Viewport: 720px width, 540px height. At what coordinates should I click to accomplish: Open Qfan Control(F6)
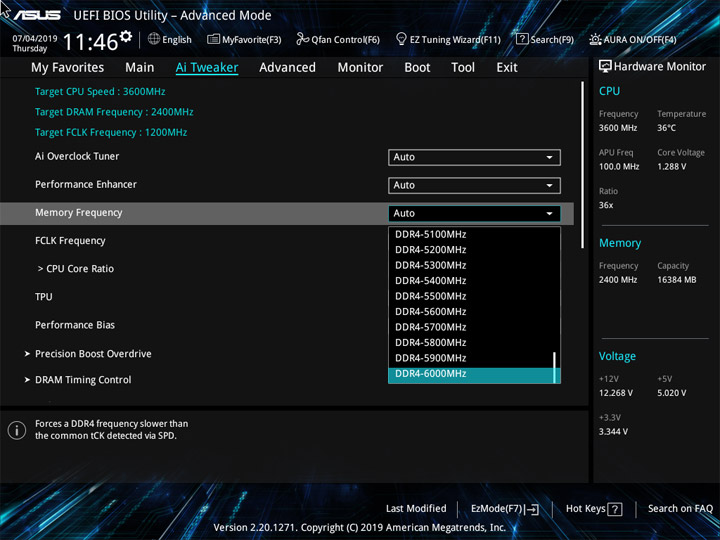click(345, 40)
